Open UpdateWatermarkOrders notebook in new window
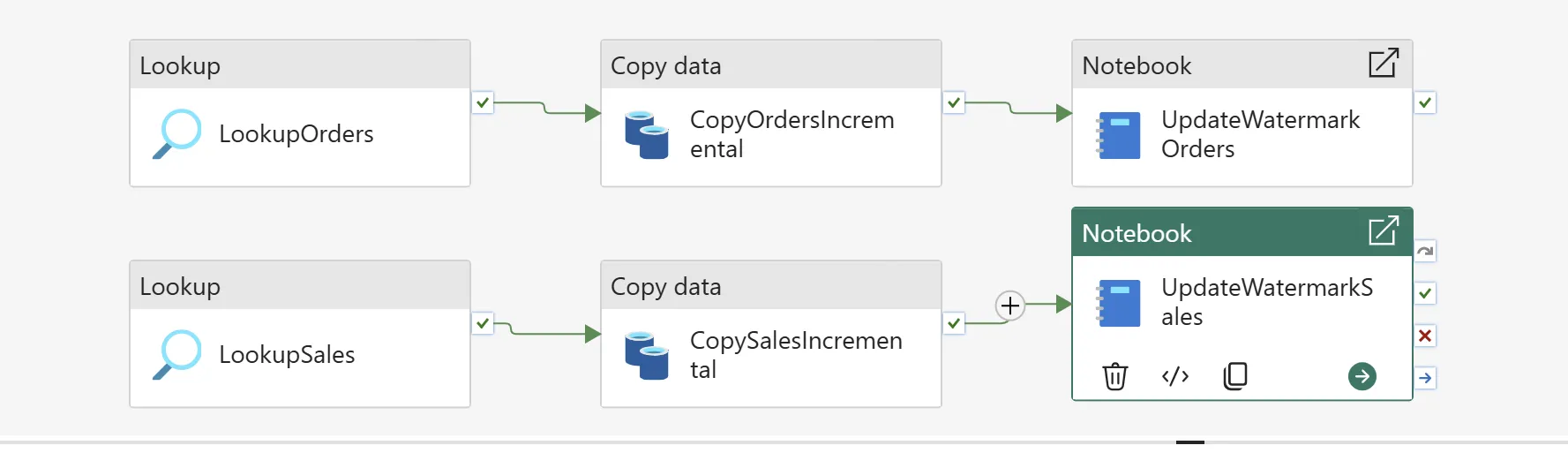 [x=1384, y=63]
